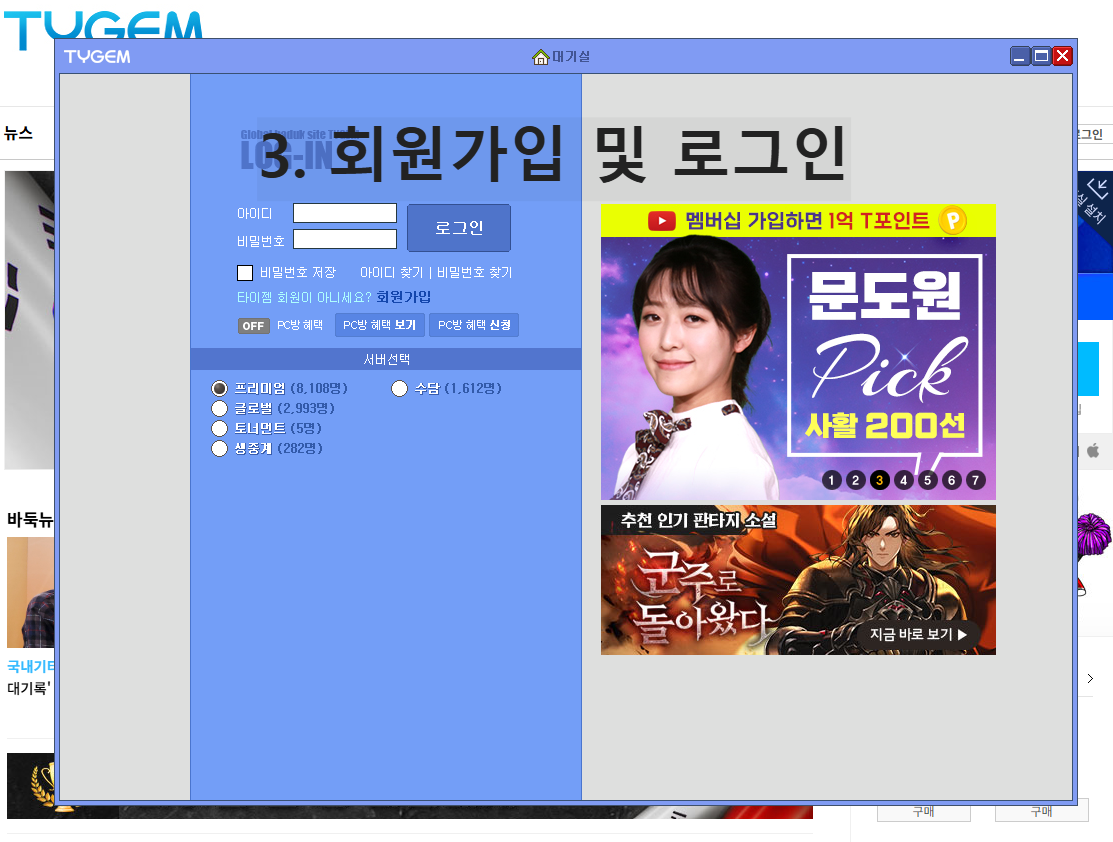Enable the 비밀번호 저장 checkbox

pos(245,273)
